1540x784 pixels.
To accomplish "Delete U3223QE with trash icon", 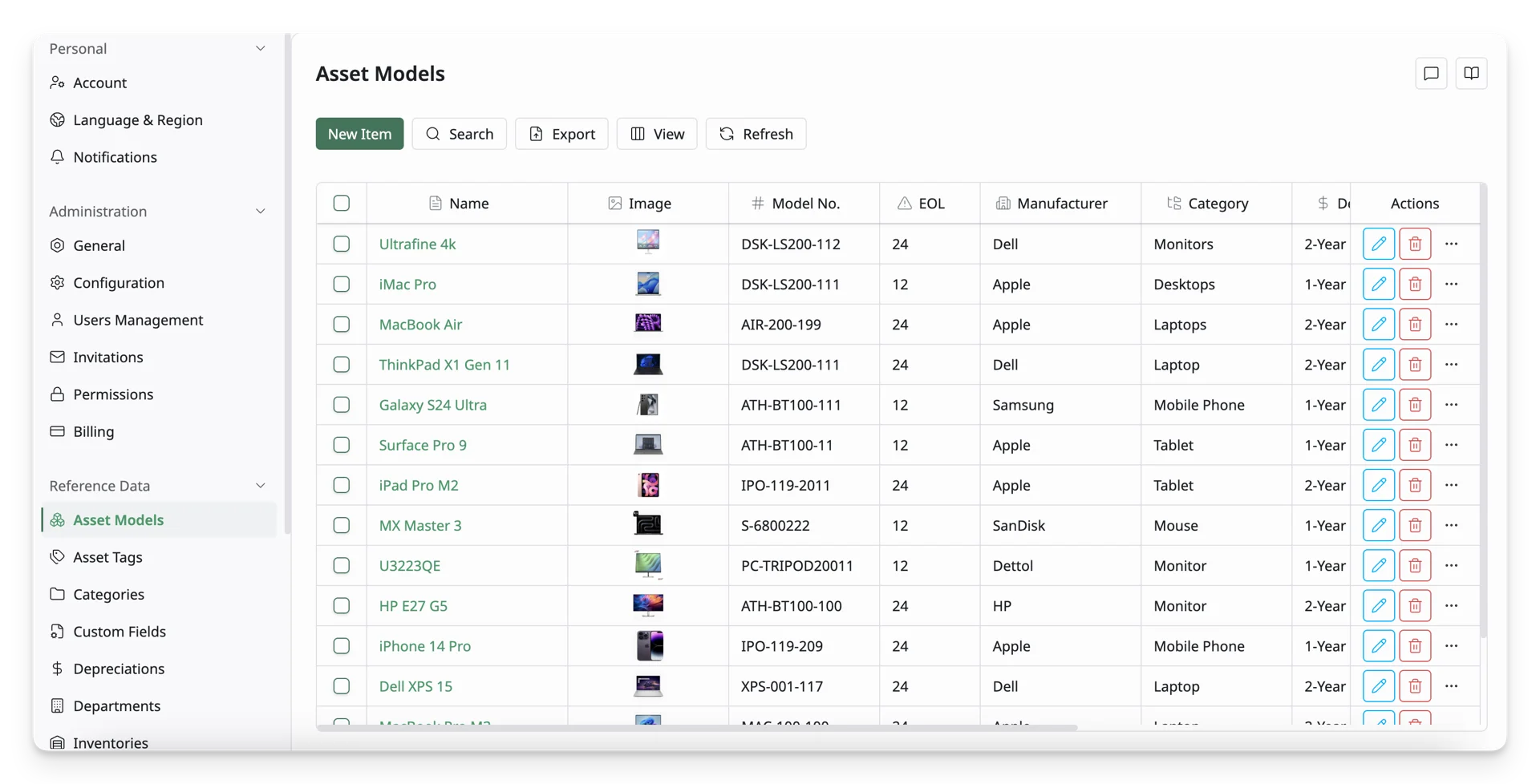I will pyautogui.click(x=1415, y=565).
